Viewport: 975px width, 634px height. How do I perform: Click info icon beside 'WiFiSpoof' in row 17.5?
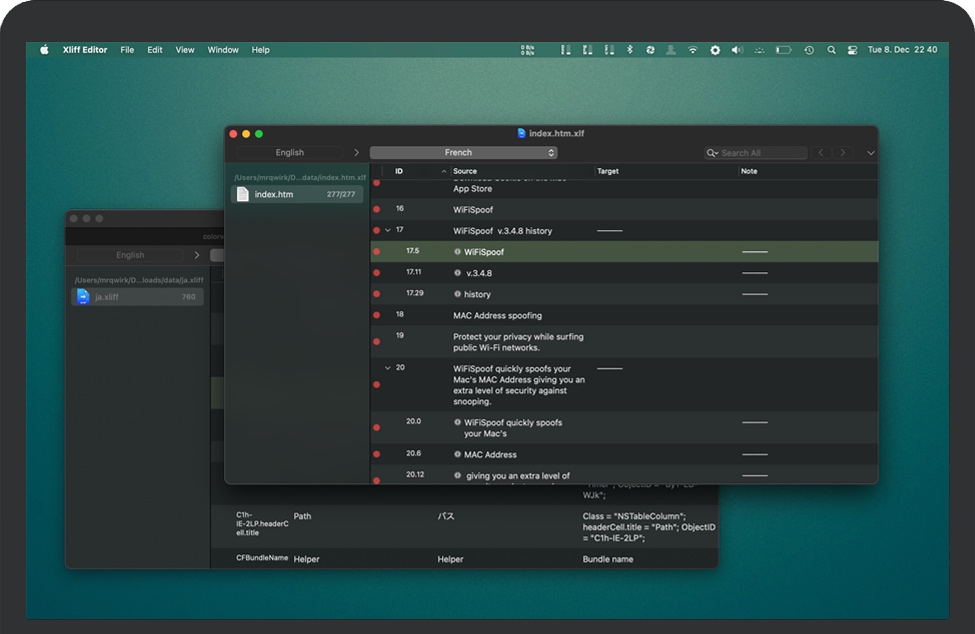pos(458,252)
